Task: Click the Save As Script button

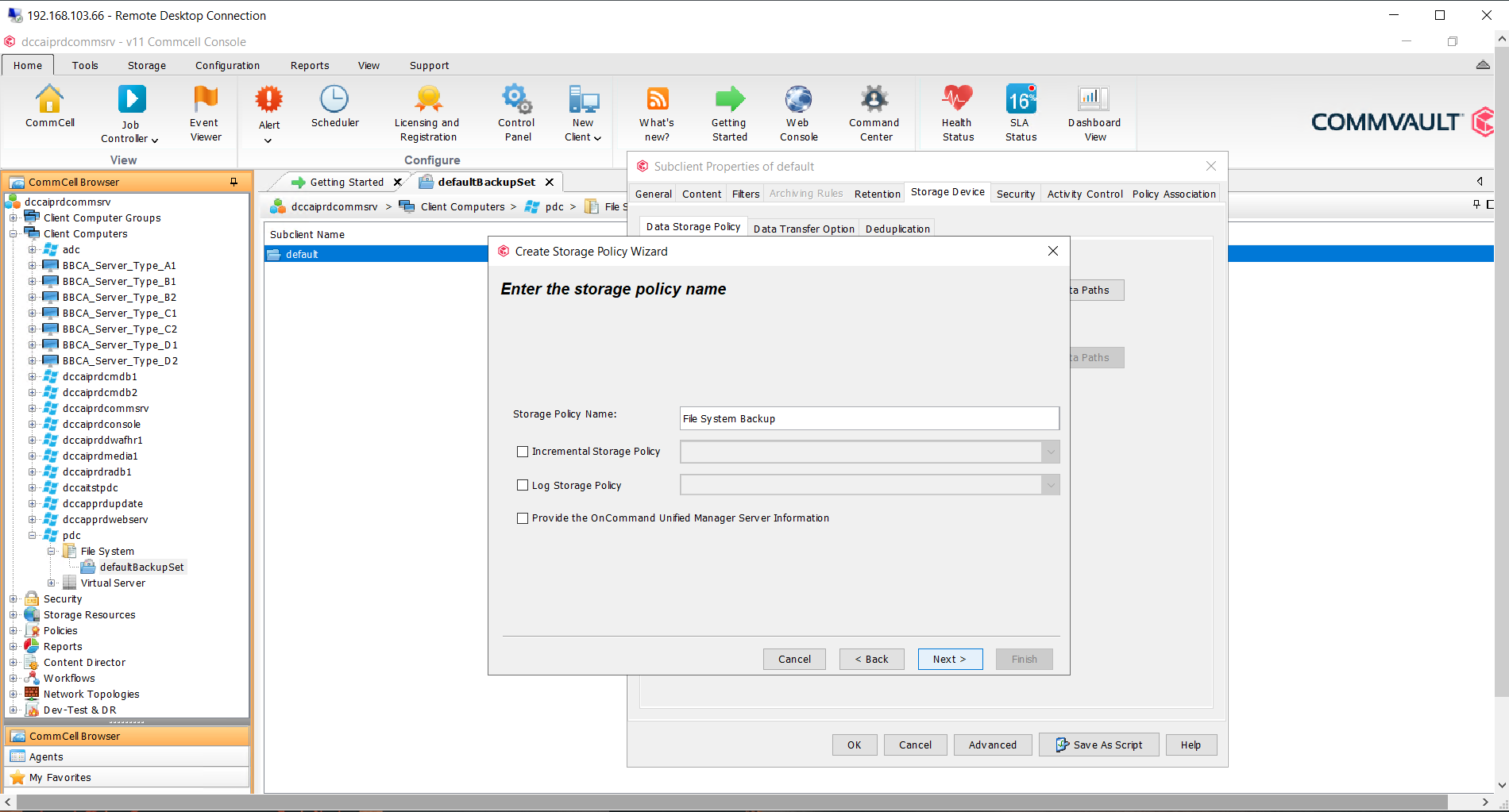Action: [x=1099, y=745]
